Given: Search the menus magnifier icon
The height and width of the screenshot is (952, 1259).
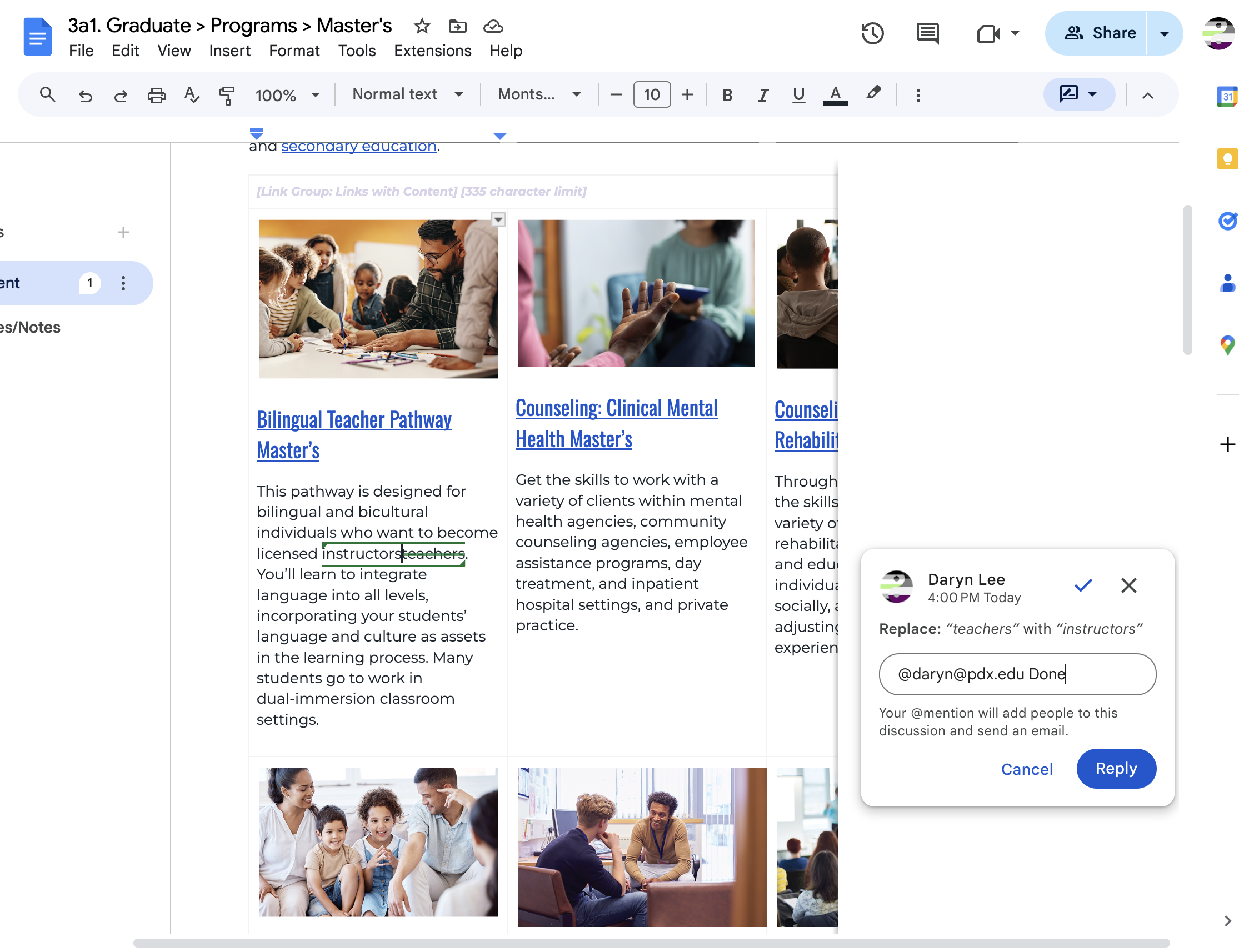Looking at the screenshot, I should 48,94.
